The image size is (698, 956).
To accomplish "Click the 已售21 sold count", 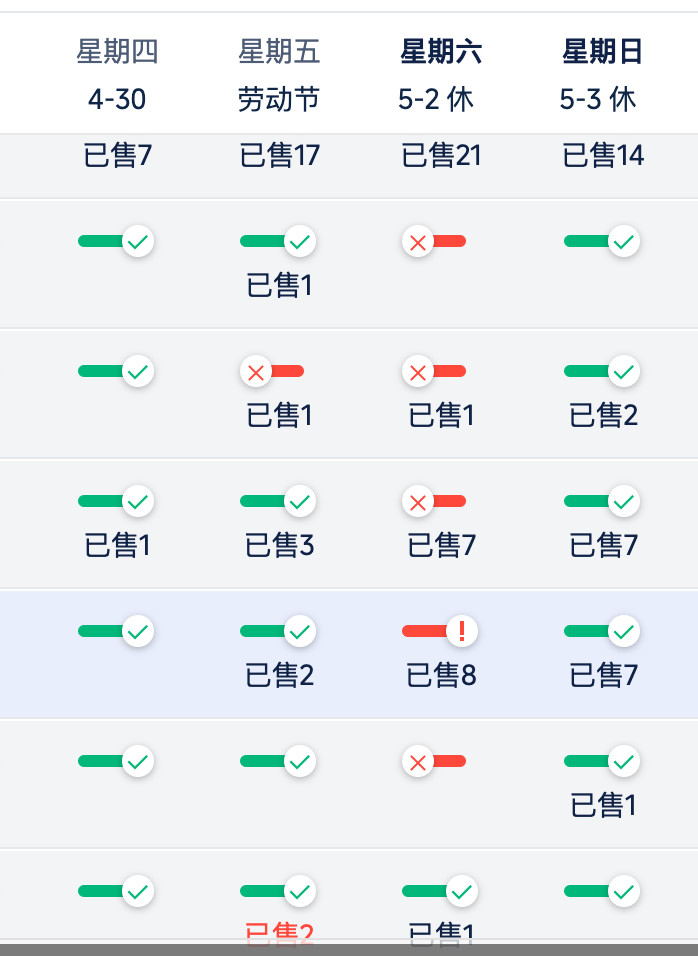I will click(441, 156).
